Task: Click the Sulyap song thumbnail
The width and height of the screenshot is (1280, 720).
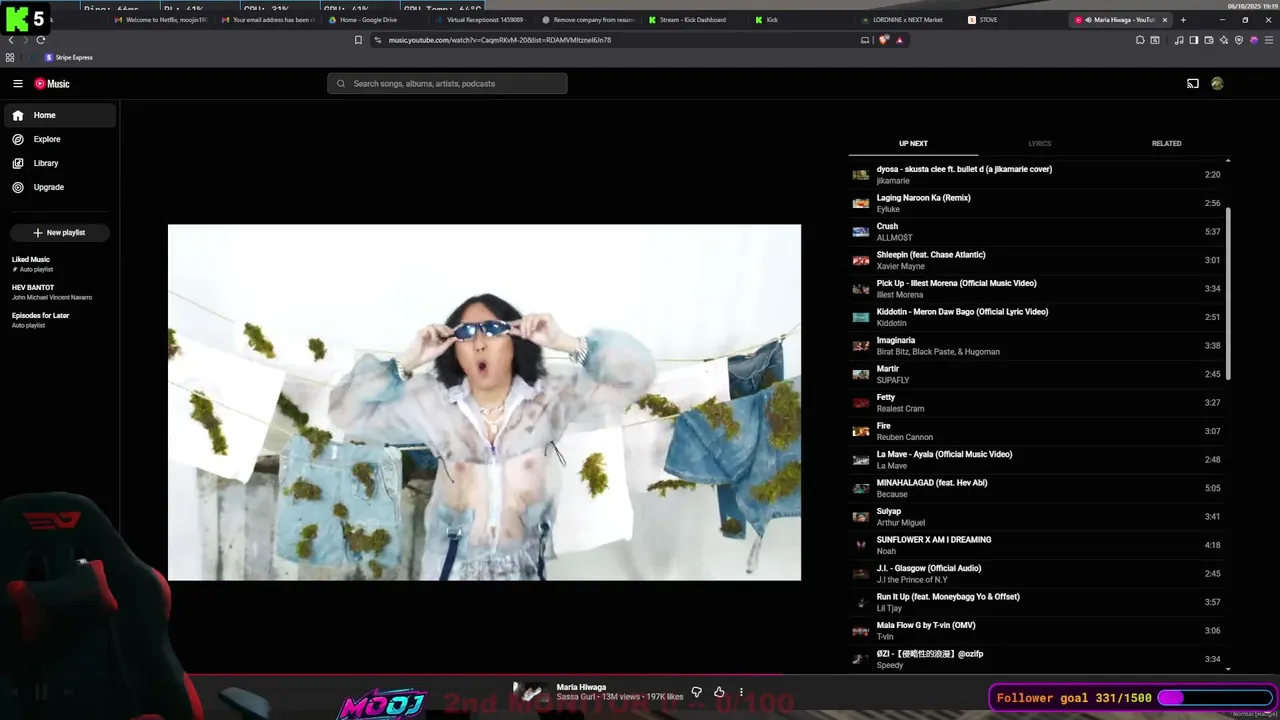Action: point(860,517)
